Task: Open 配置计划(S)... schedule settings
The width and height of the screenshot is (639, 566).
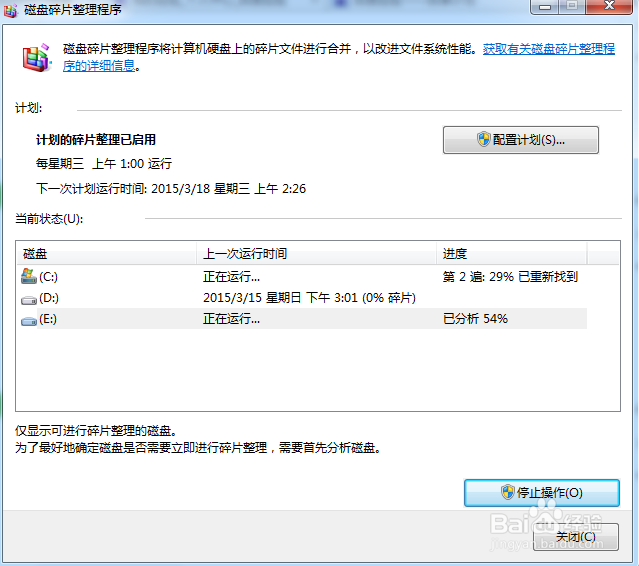Action: [521, 140]
